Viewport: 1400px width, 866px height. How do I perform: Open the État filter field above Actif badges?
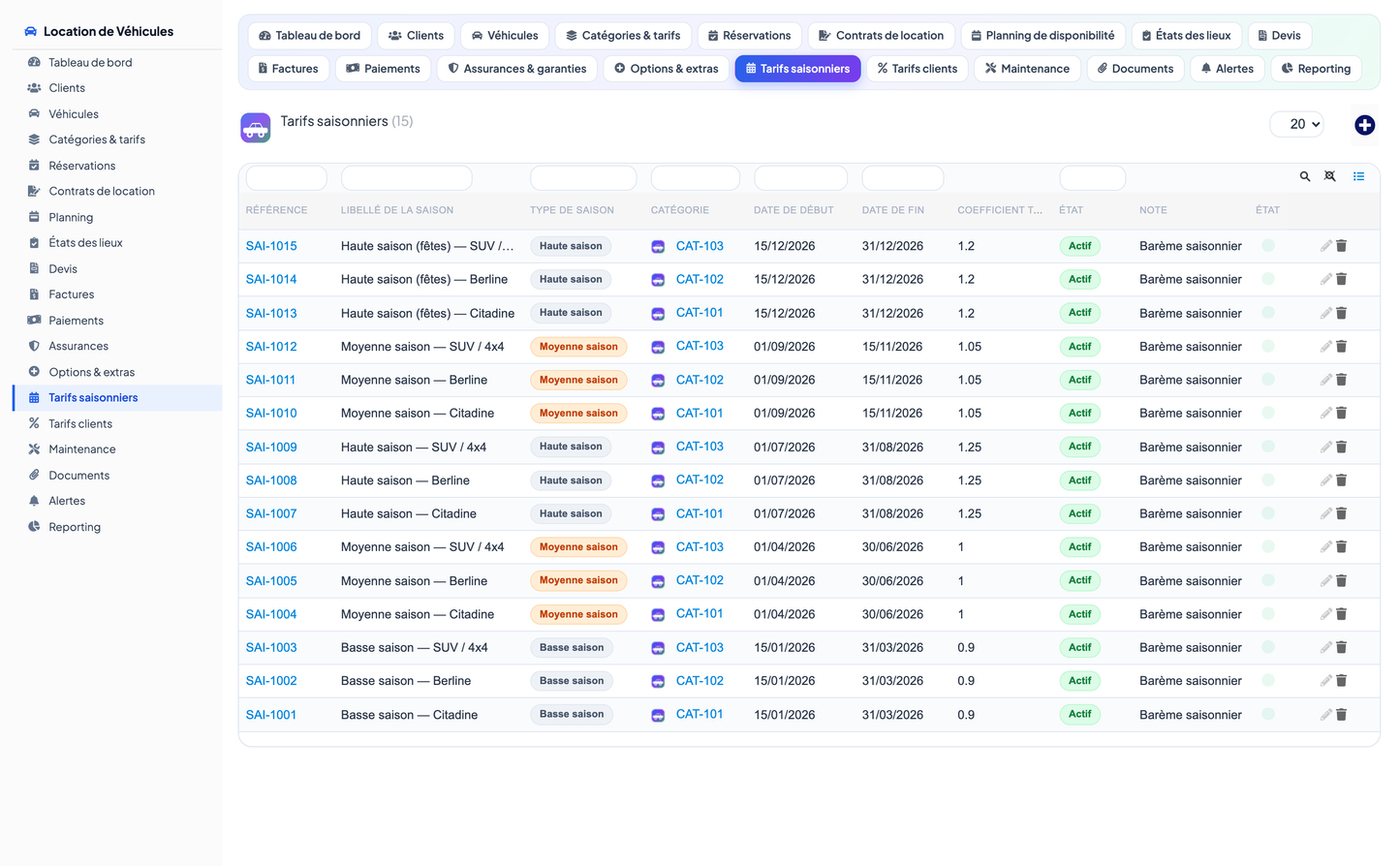click(x=1092, y=178)
